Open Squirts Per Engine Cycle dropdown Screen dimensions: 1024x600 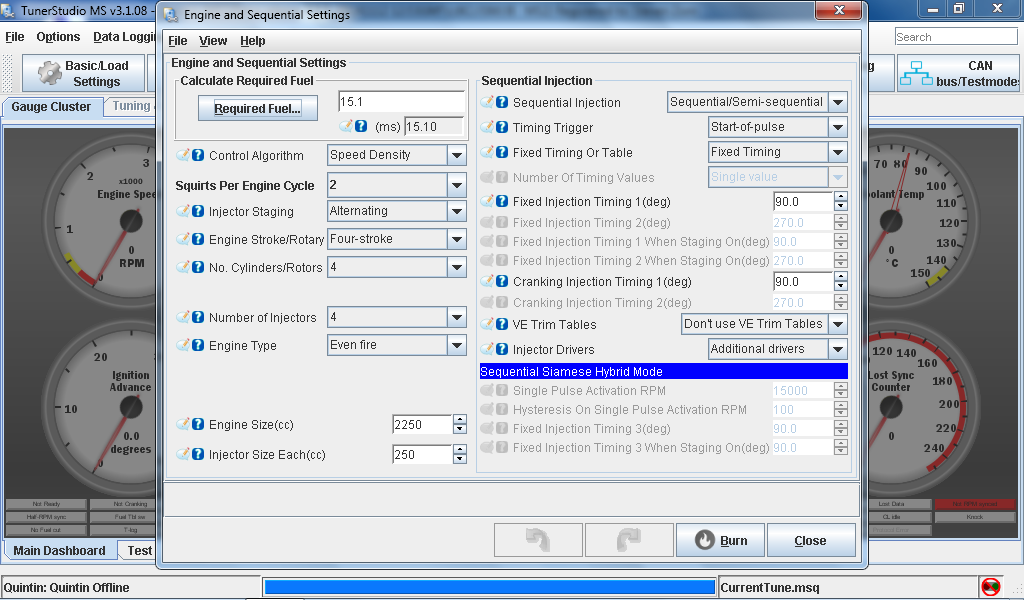456,185
